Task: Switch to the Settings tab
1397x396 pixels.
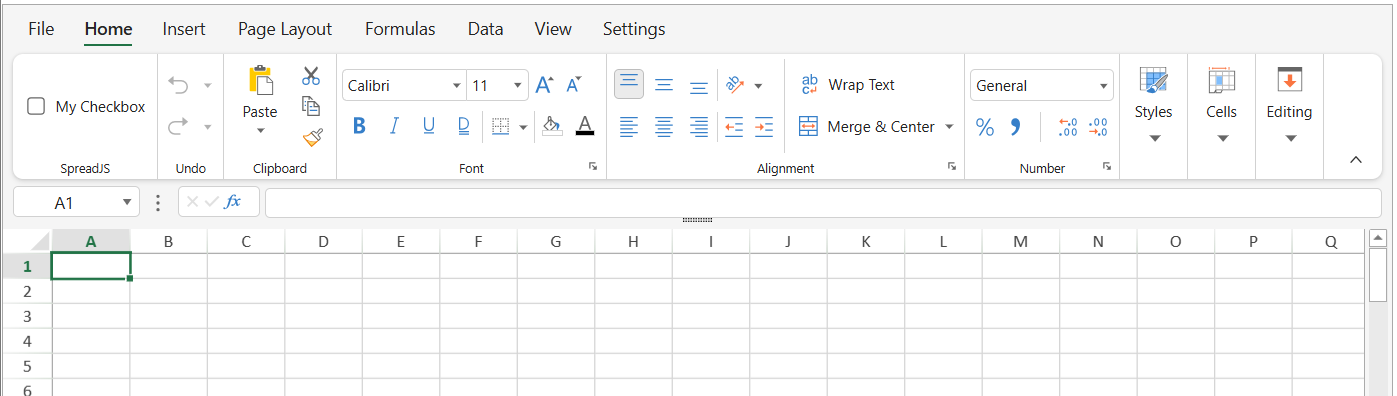Action: [634, 29]
